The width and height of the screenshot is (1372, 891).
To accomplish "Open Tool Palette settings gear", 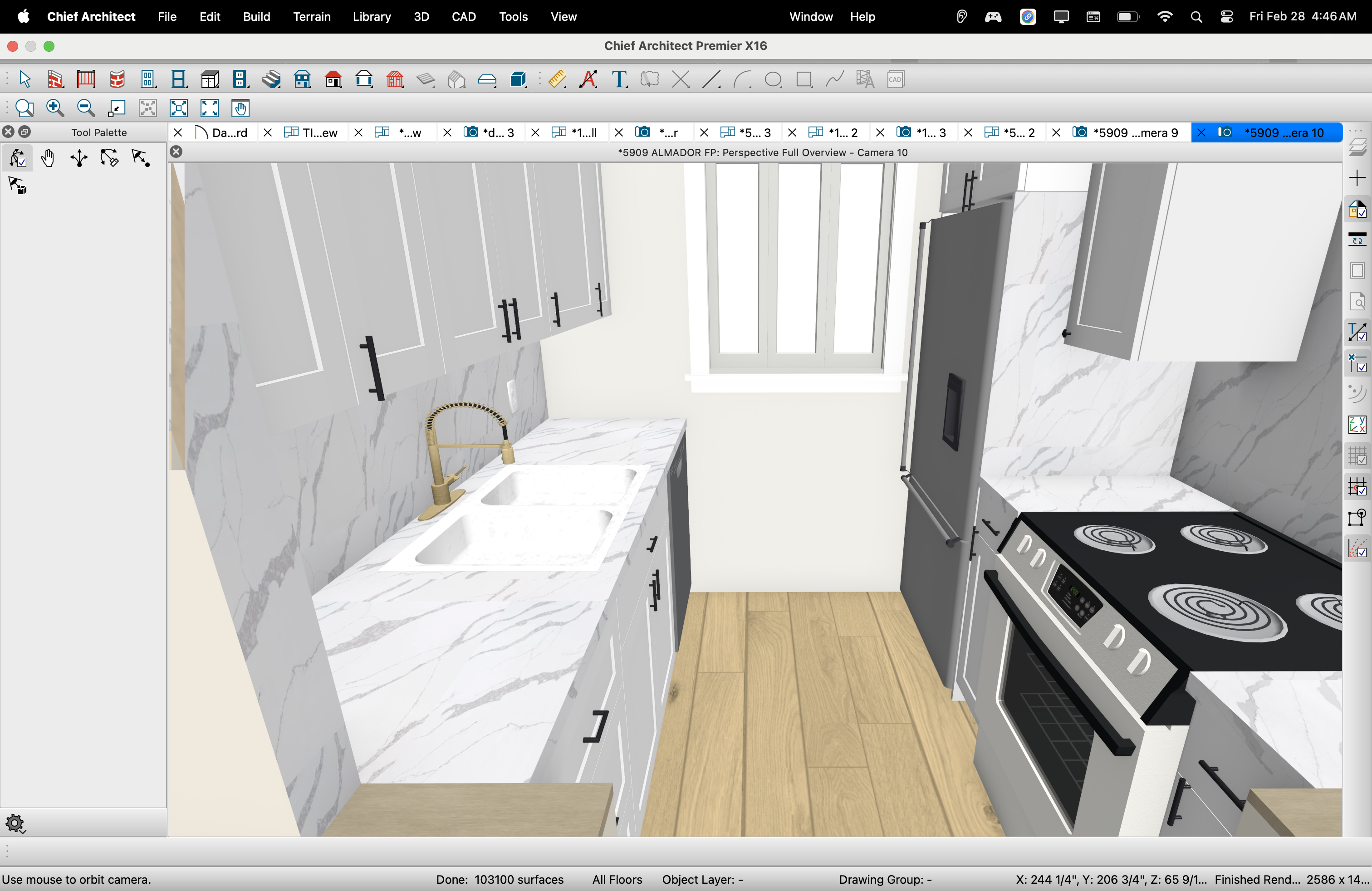I will point(15,823).
